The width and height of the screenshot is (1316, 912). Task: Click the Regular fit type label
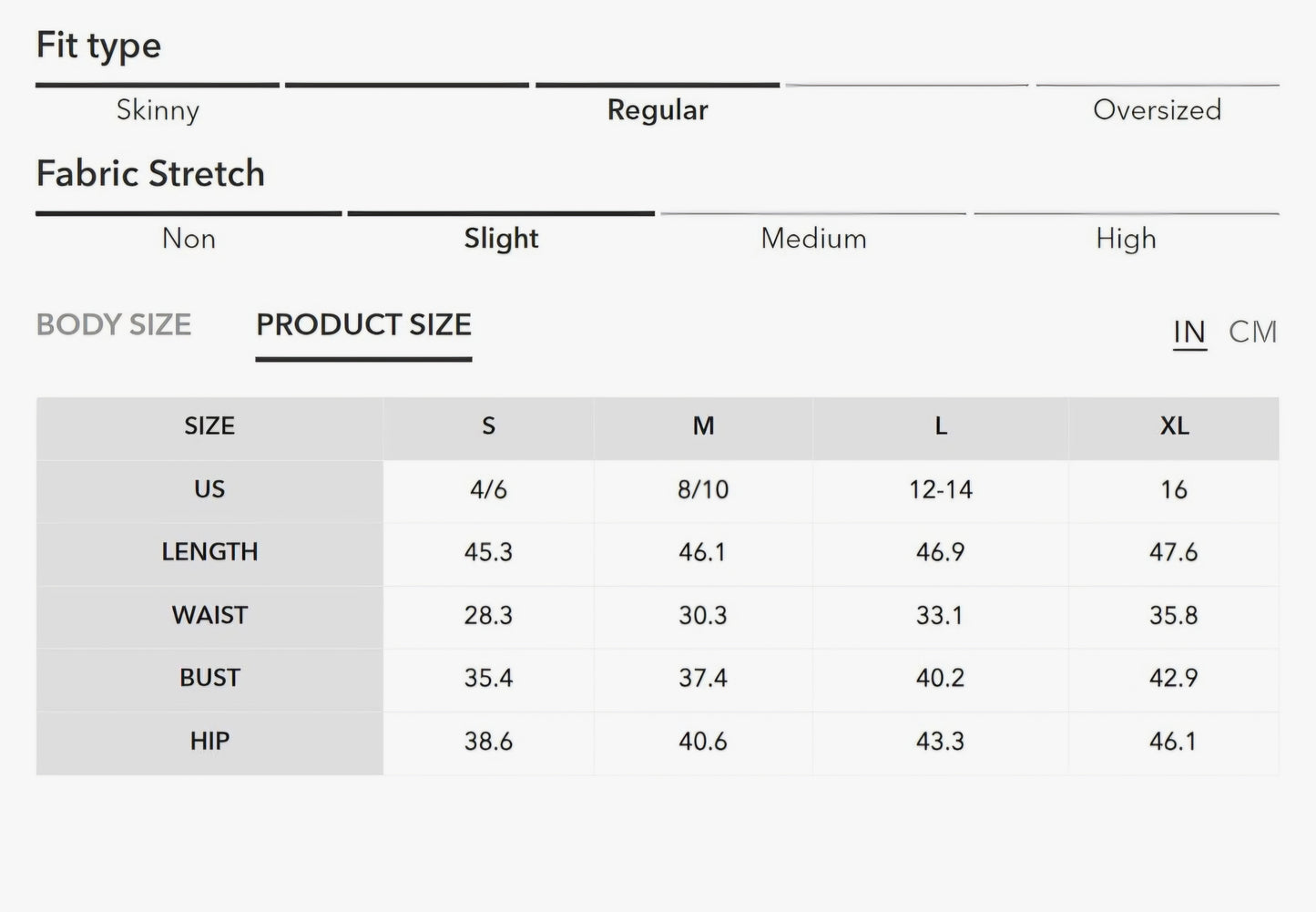pyautogui.click(x=657, y=110)
